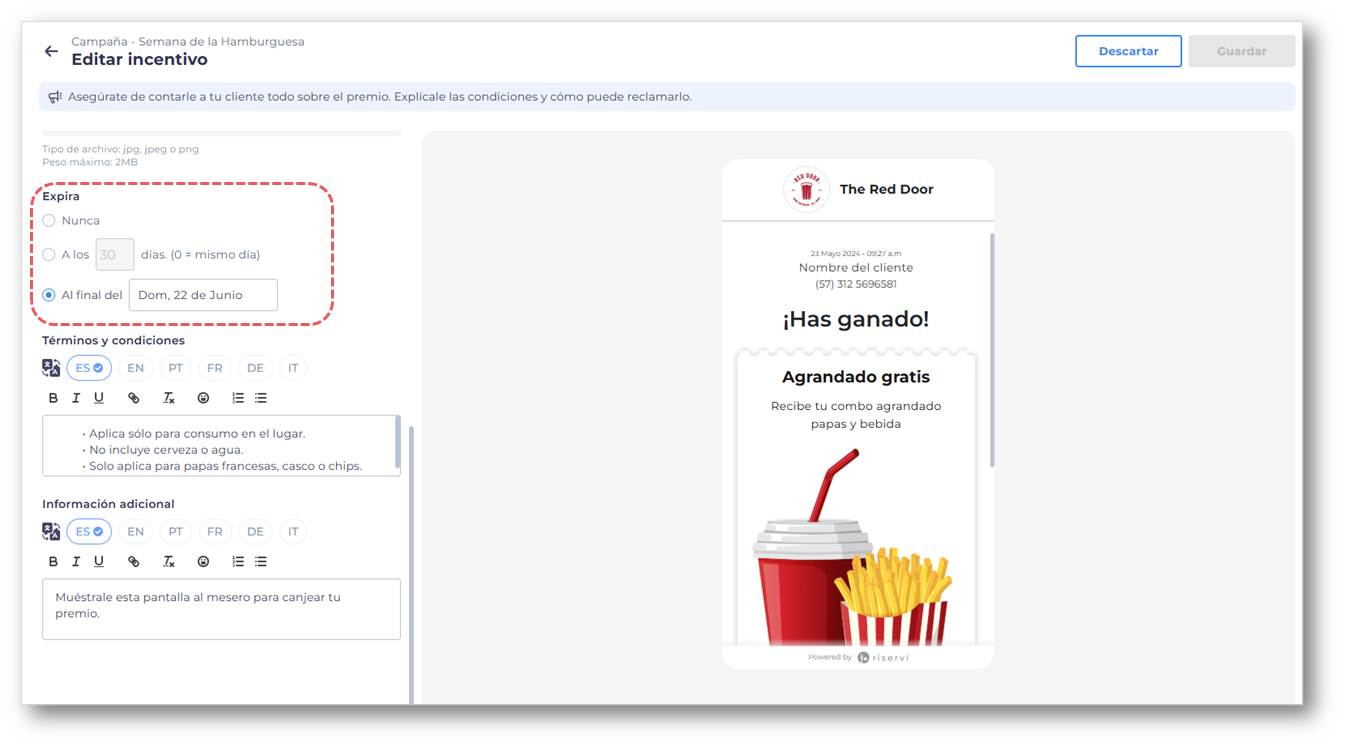
Task: Insert bullet list in Términos y condiciones toolbar
Action: [x=261, y=398]
